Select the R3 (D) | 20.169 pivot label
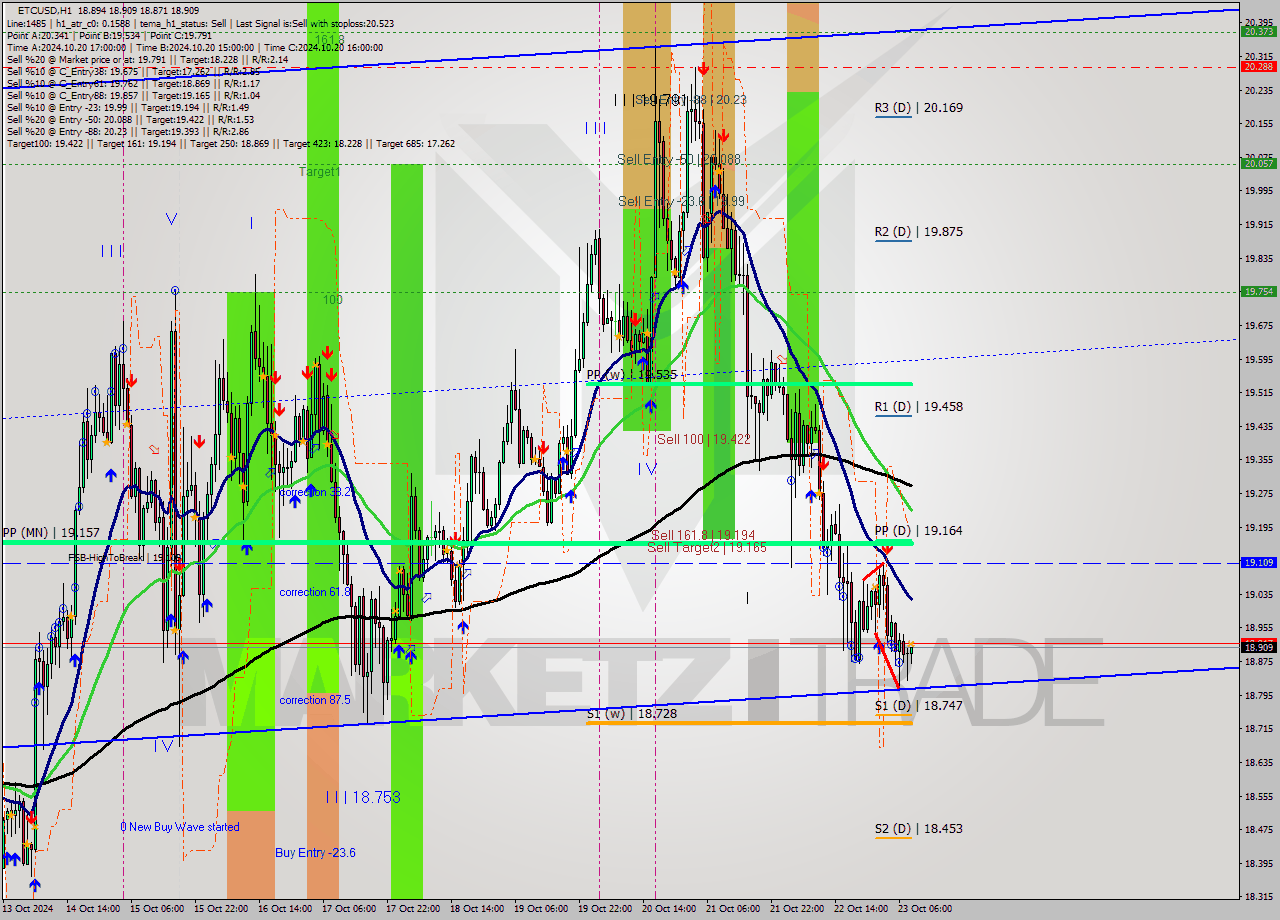 tap(919, 107)
